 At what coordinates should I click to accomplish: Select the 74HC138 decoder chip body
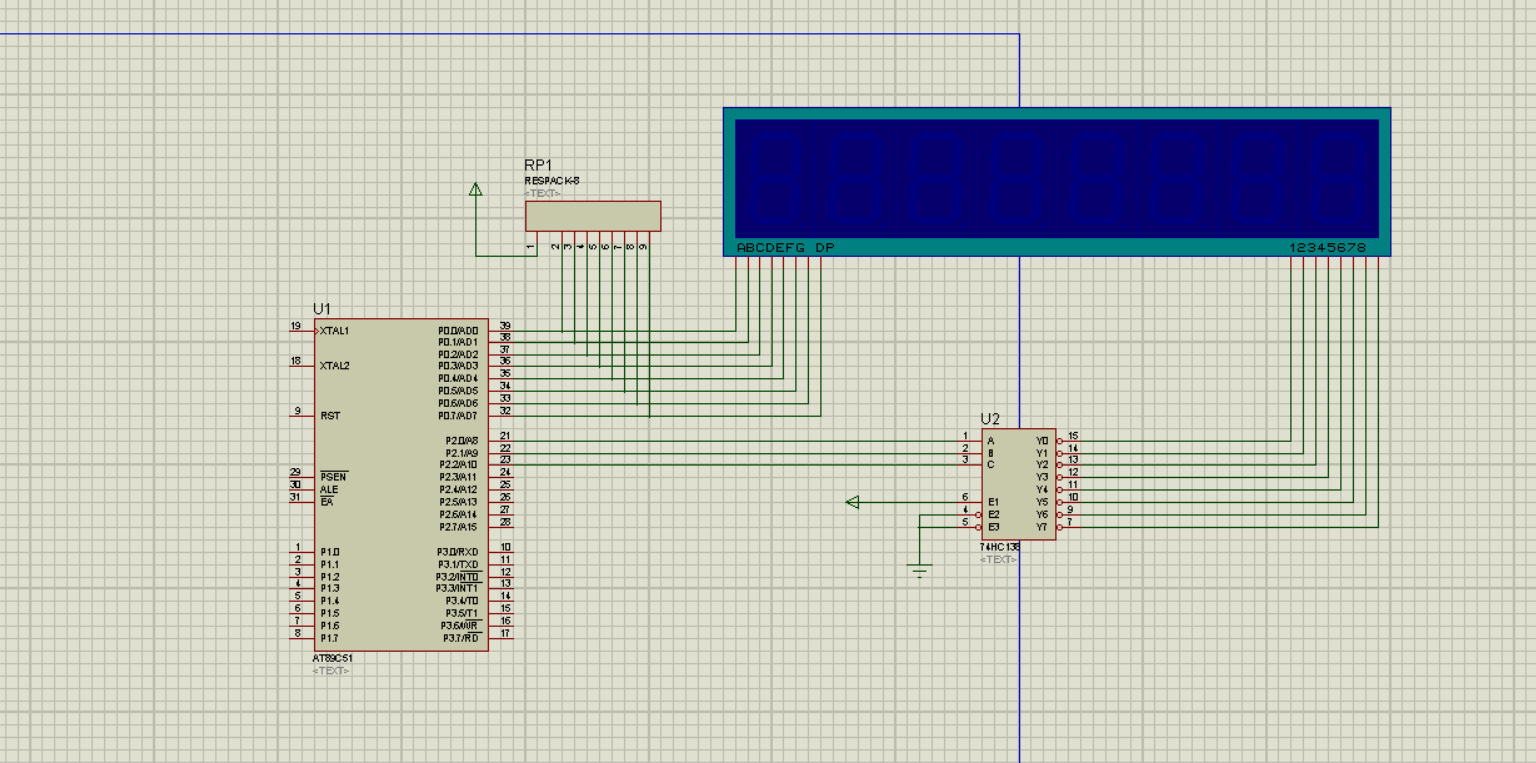1018,484
